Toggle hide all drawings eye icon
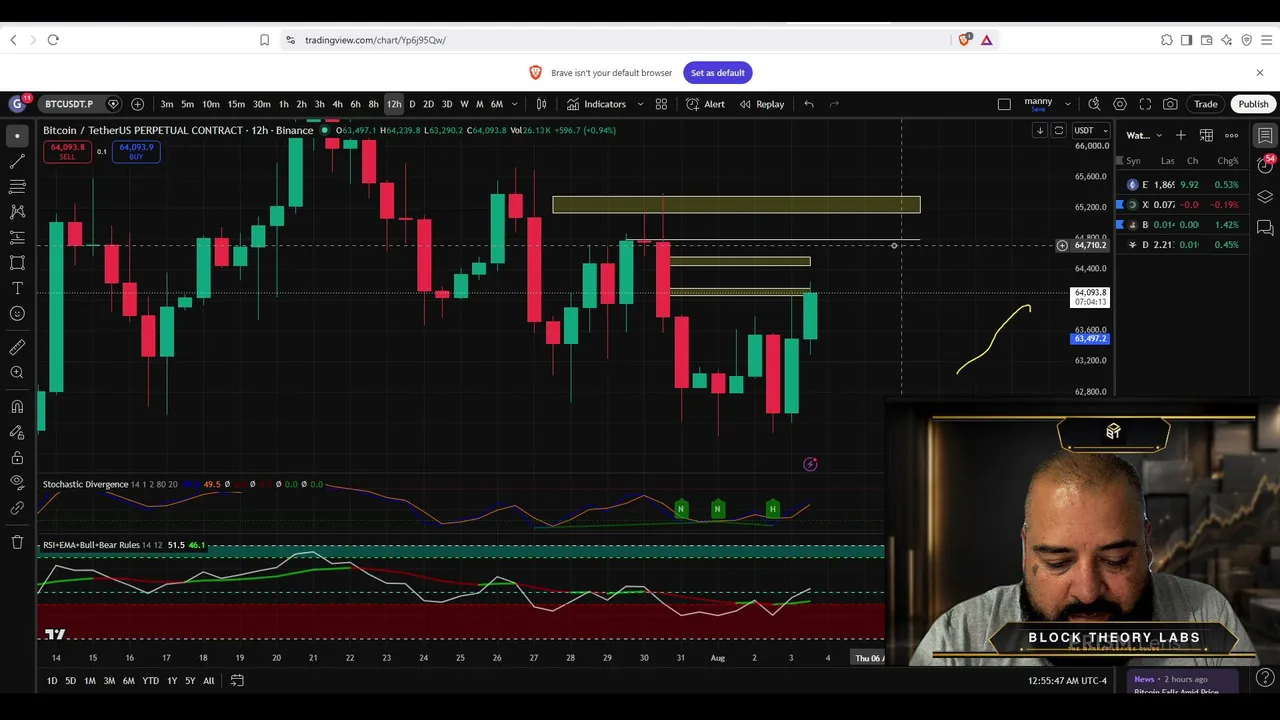The width and height of the screenshot is (1280, 720). pyautogui.click(x=17, y=483)
